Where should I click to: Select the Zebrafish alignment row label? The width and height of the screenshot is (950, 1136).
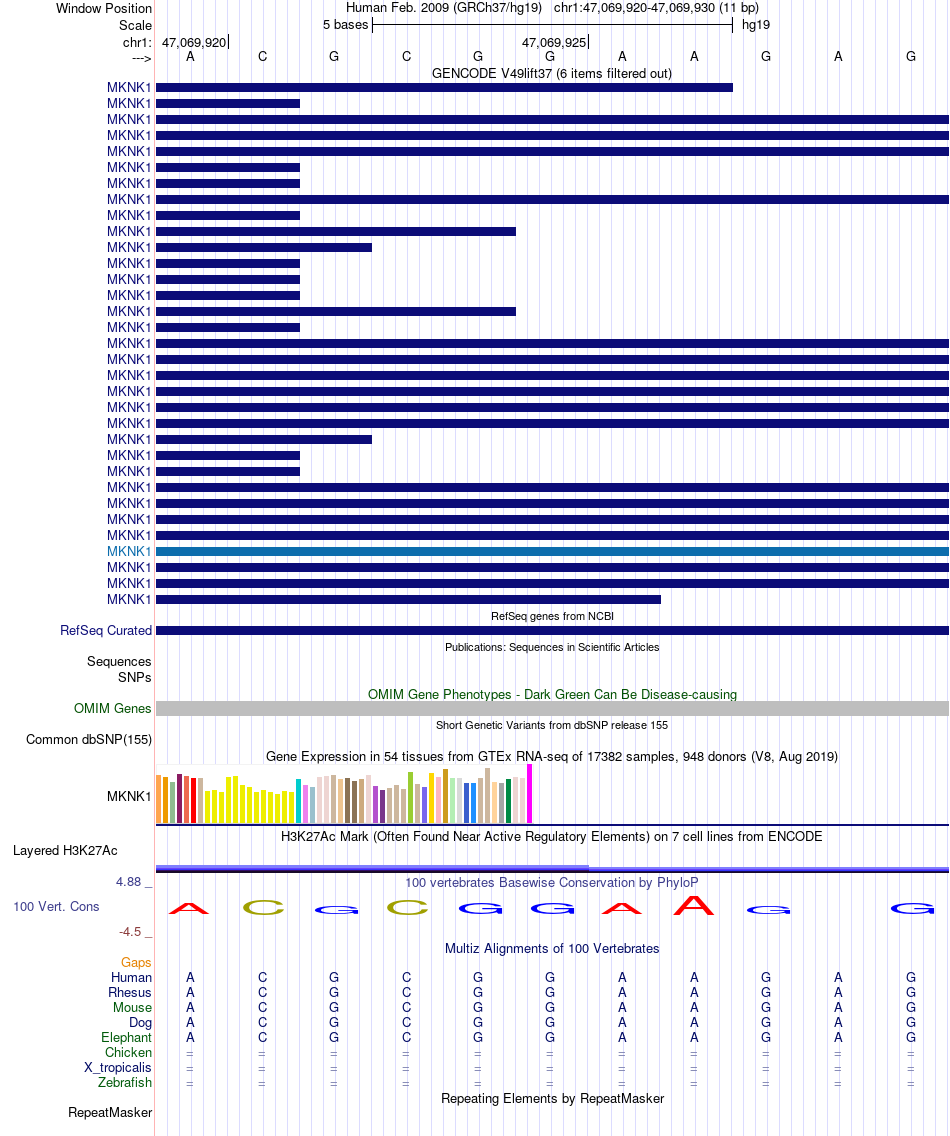click(125, 1082)
